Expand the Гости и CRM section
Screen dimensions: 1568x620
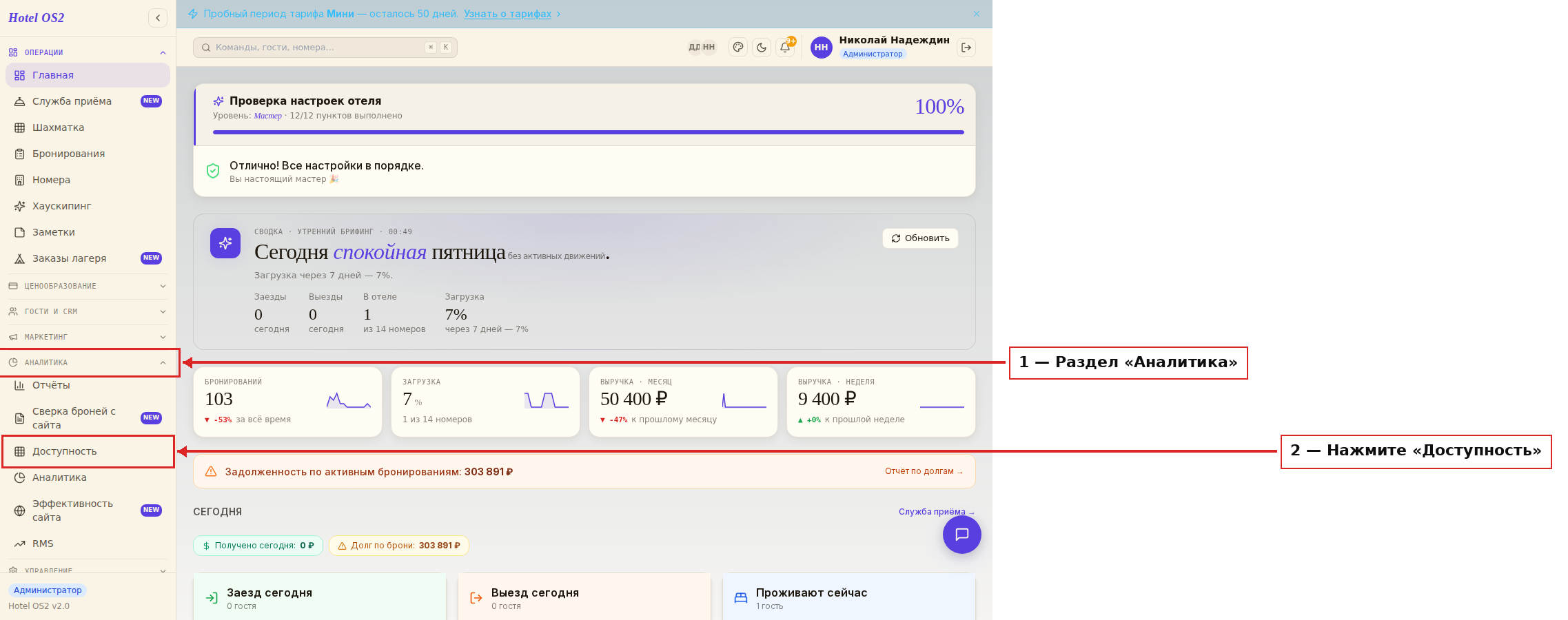point(88,311)
